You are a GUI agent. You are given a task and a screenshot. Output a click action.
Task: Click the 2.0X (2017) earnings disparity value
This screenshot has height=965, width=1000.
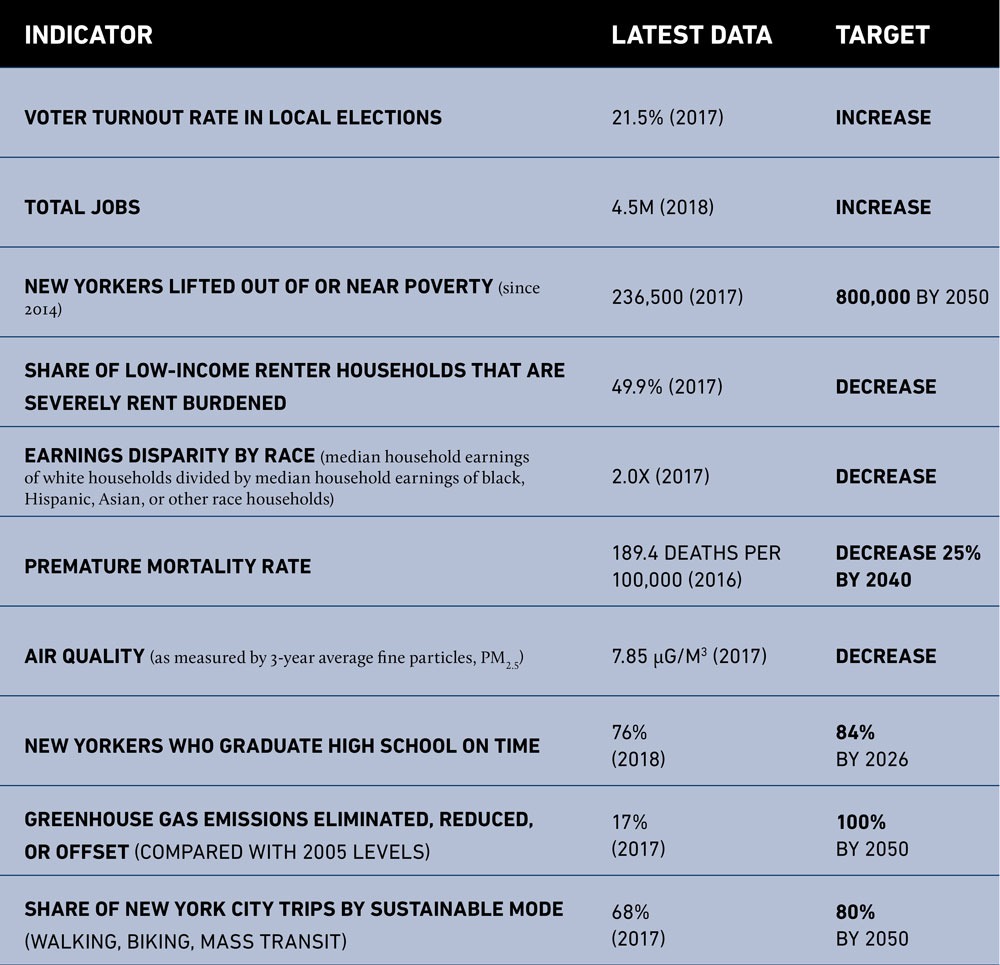click(x=660, y=477)
